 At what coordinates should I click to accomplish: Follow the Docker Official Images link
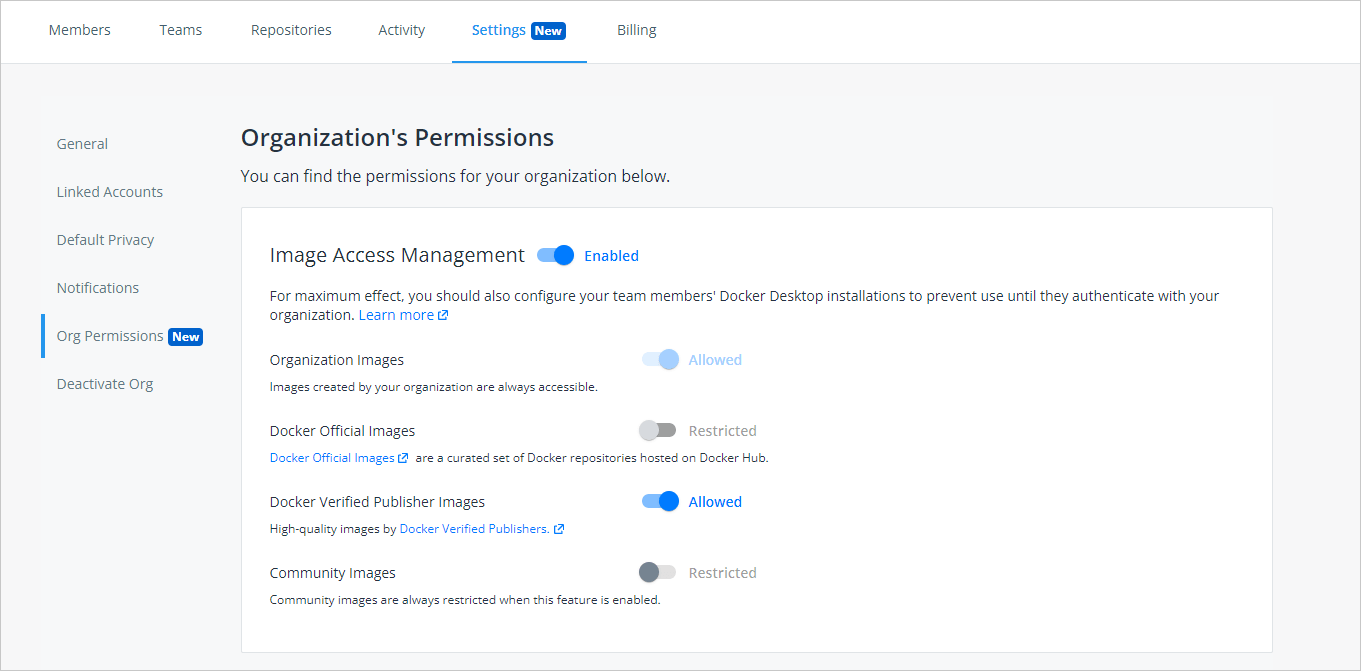pos(332,457)
